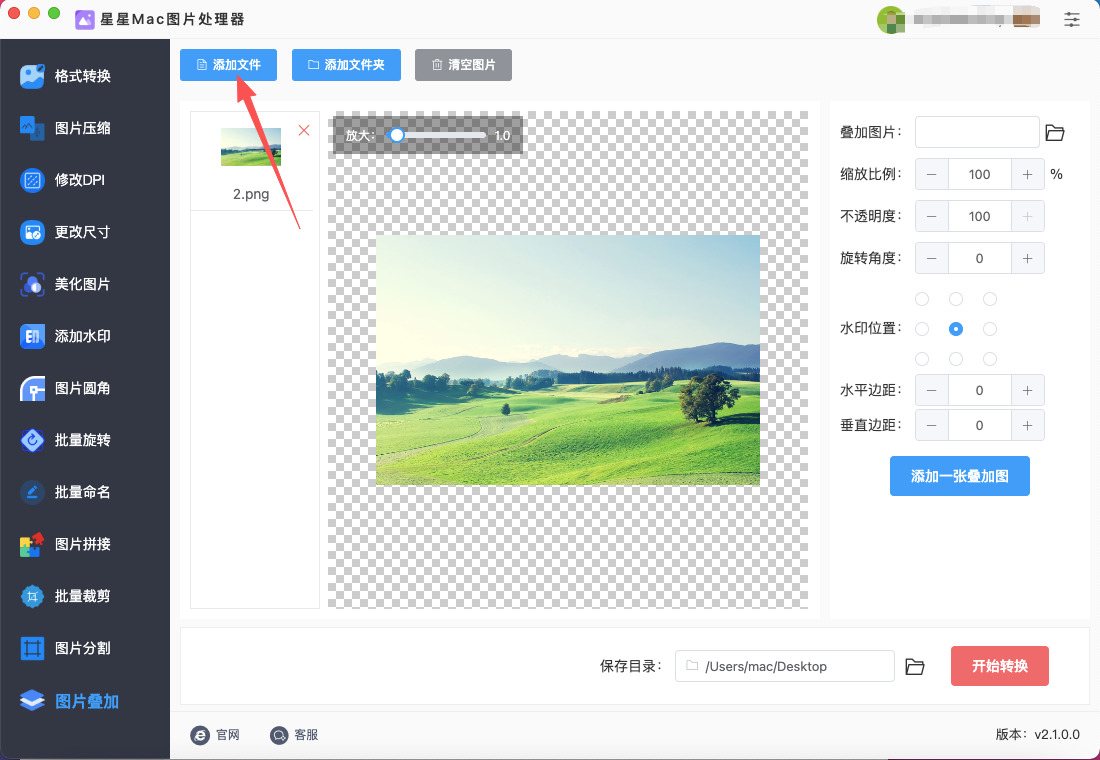Screen dimensions: 1100x760
Task: Switch to 图片拼接 sidebar label
Action: [x=83, y=544]
